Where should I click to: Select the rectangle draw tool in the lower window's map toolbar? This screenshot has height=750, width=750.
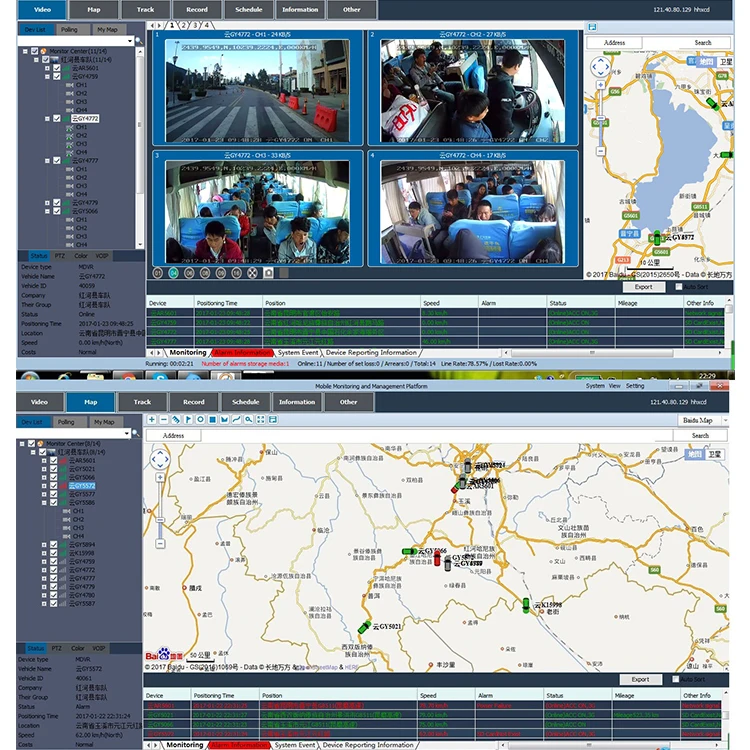click(212, 419)
